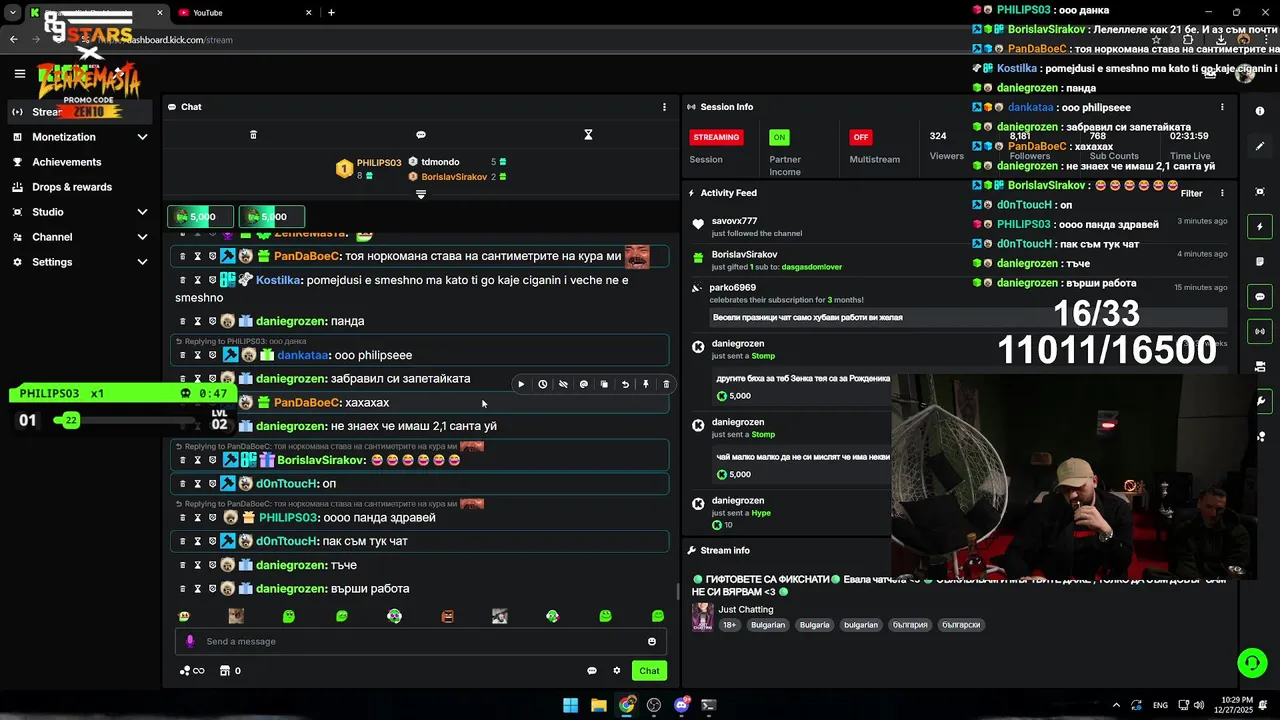Open Session Info three-dot menu
This screenshot has width=1280, height=720.
coord(1222,107)
